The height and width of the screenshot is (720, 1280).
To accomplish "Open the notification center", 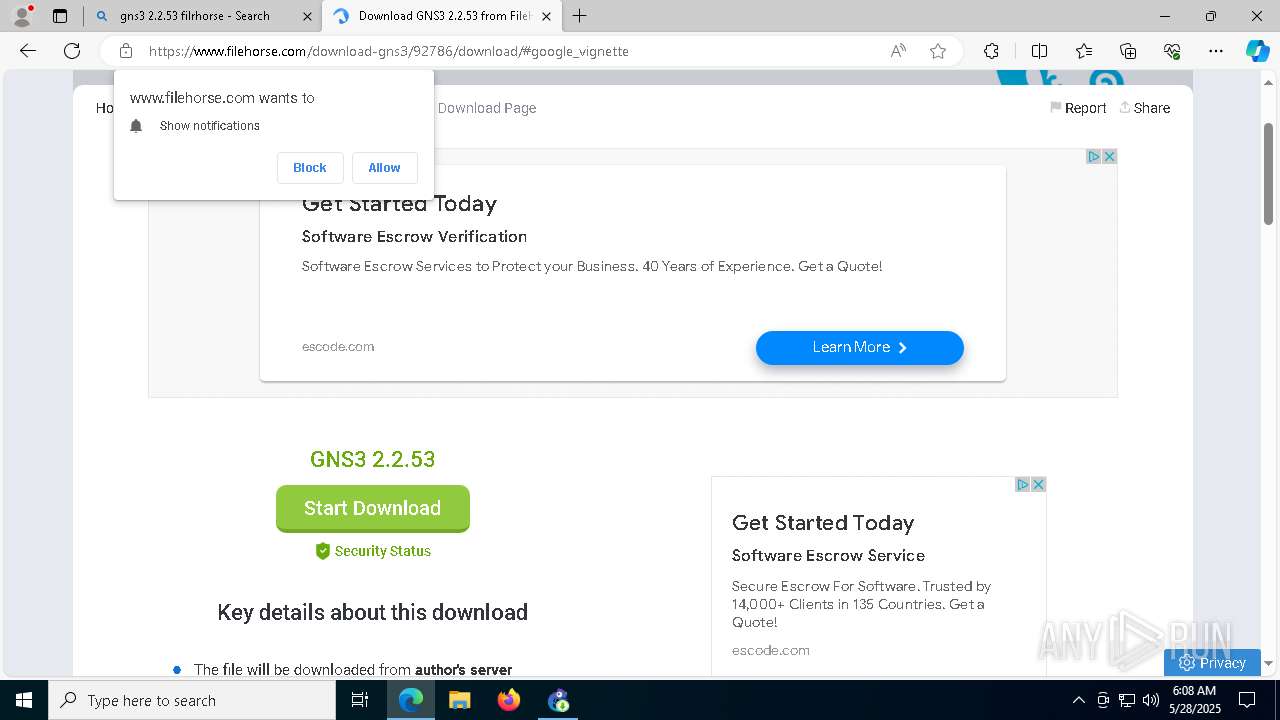I will 1247,700.
